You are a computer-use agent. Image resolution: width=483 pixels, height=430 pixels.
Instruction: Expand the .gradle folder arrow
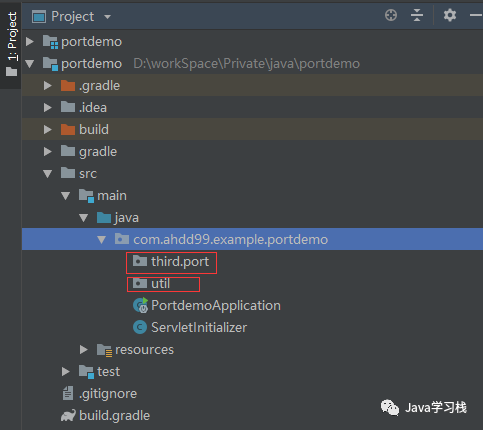[48, 86]
